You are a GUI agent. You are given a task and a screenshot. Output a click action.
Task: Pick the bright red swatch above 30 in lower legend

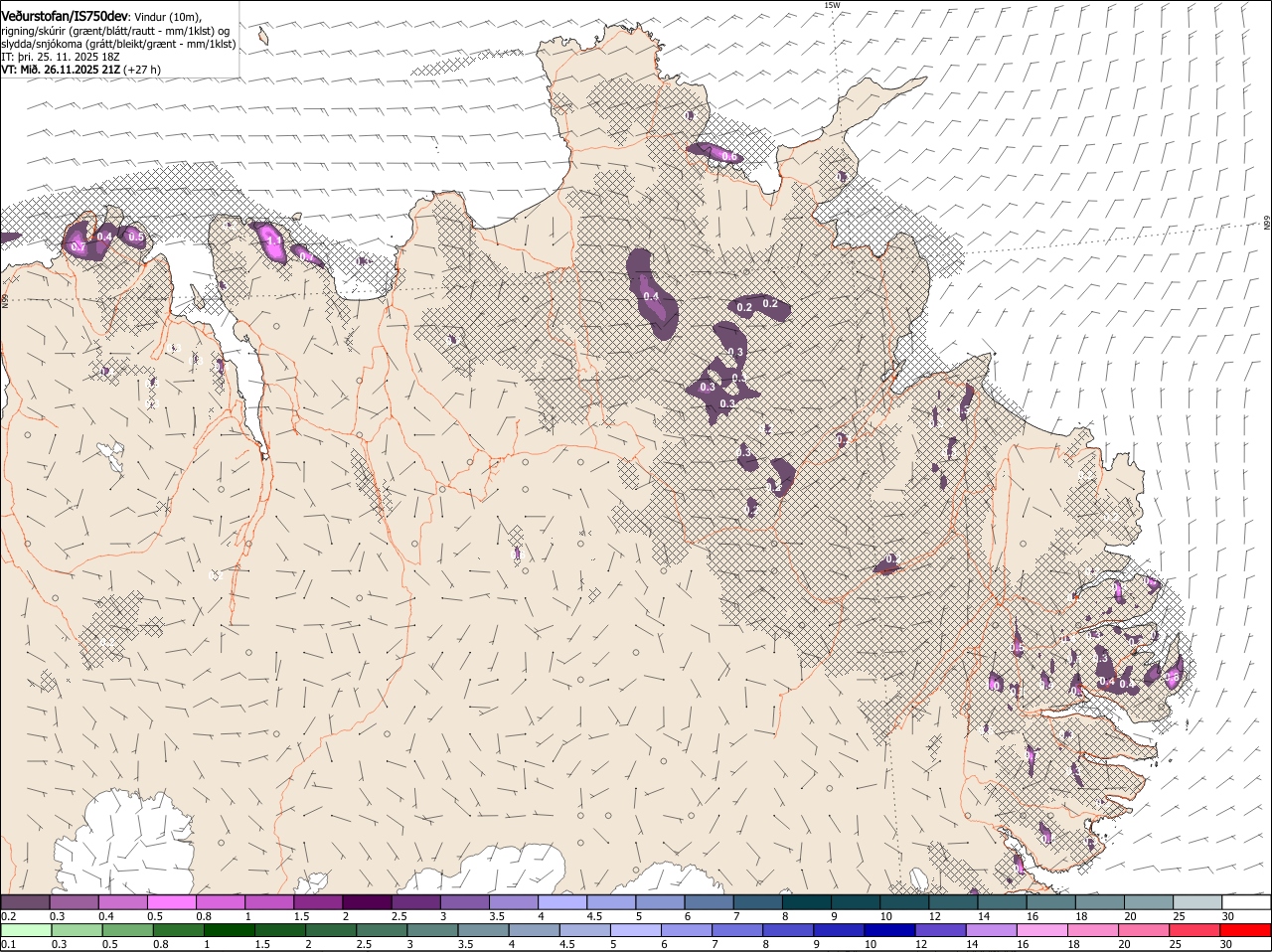point(1246,930)
